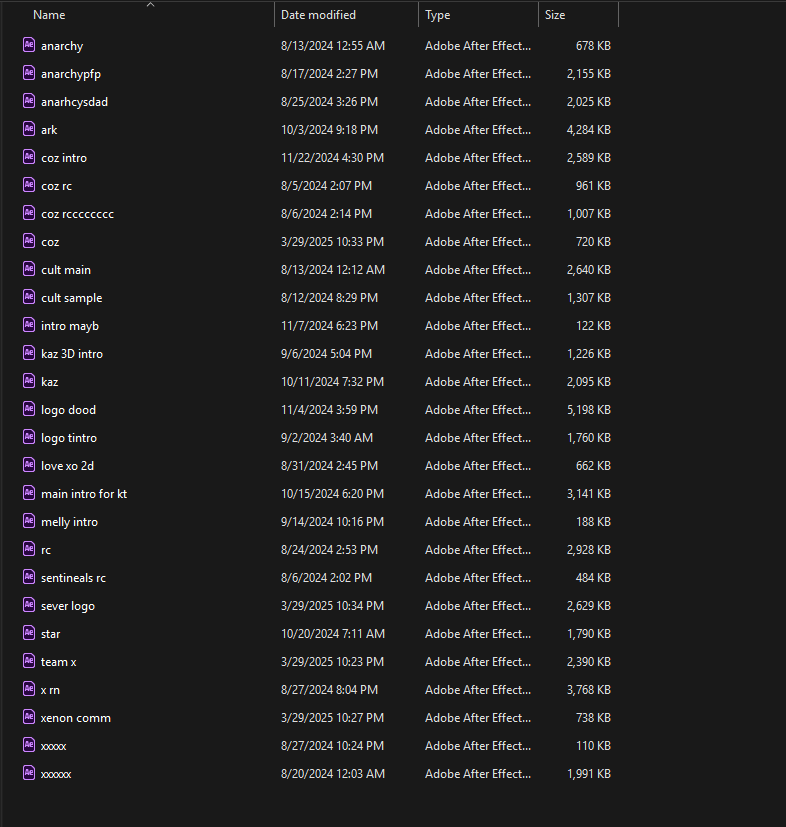Click the size value 122 KB

[593, 326]
